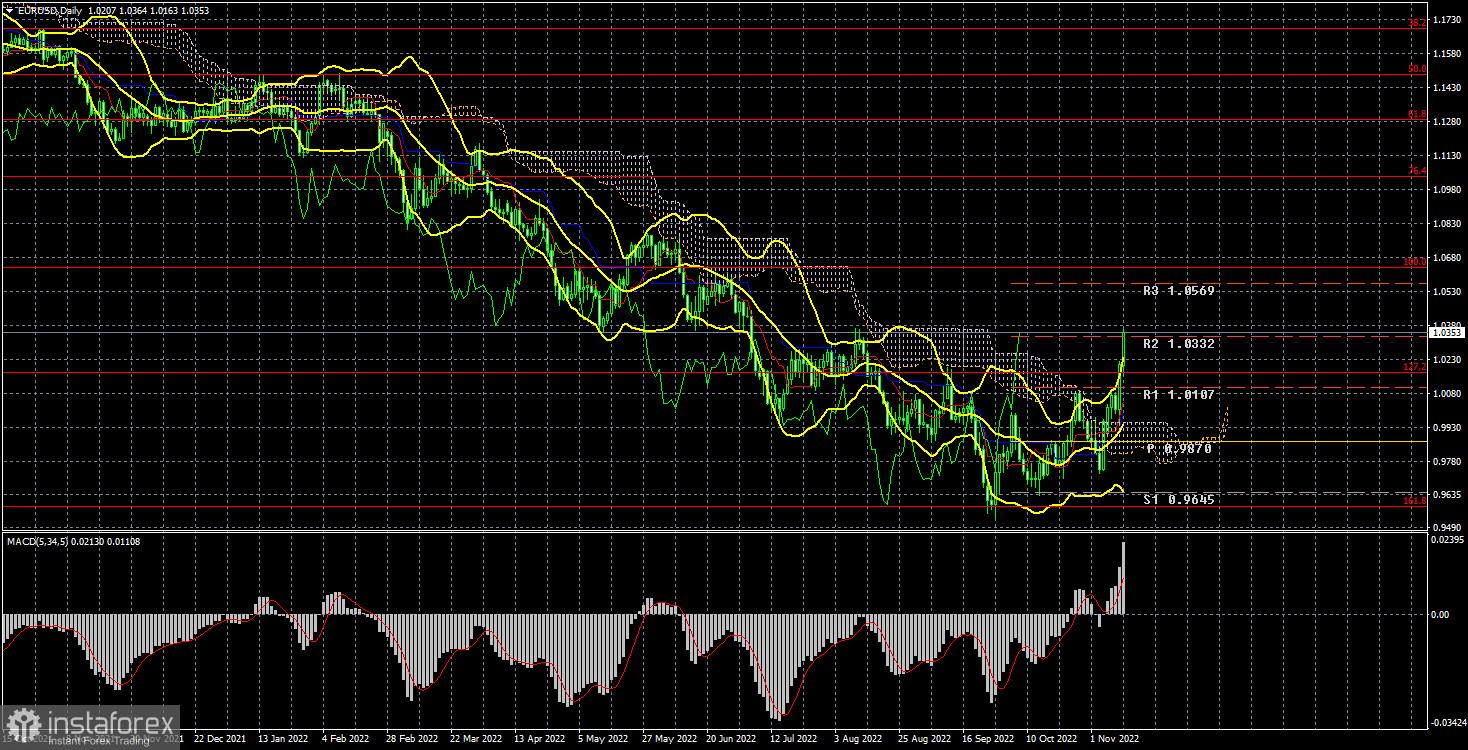The width and height of the screenshot is (1468, 750).
Task: Click the 4 Feb 2022 date label
Action: (x=346, y=739)
